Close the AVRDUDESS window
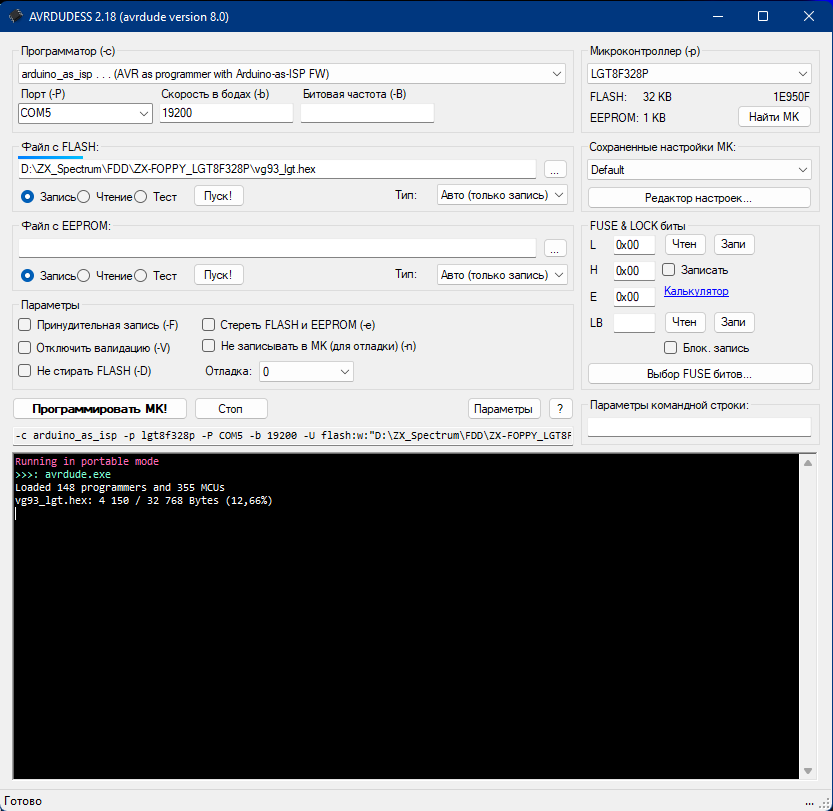This screenshot has height=811, width=833. [809, 16]
